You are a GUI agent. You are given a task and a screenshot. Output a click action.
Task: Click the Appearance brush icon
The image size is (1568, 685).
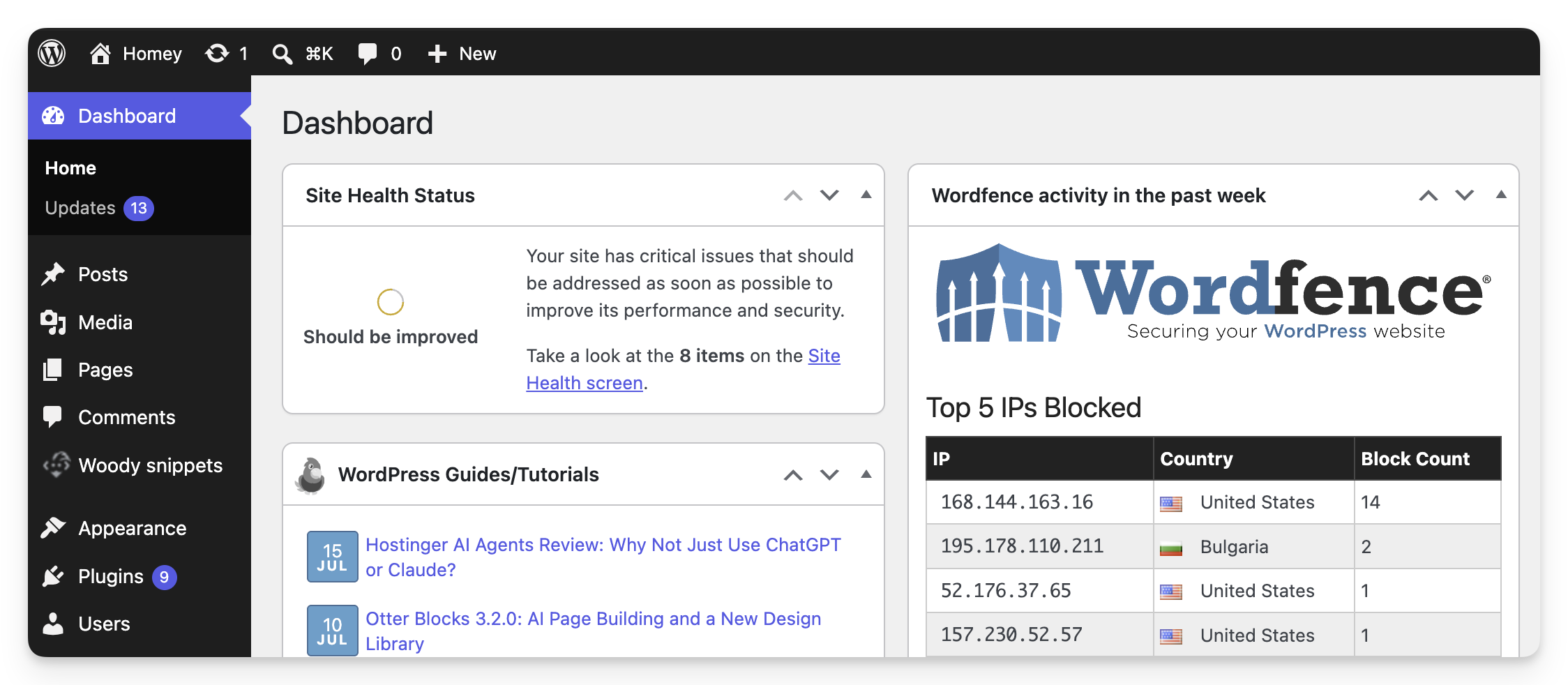tap(53, 528)
